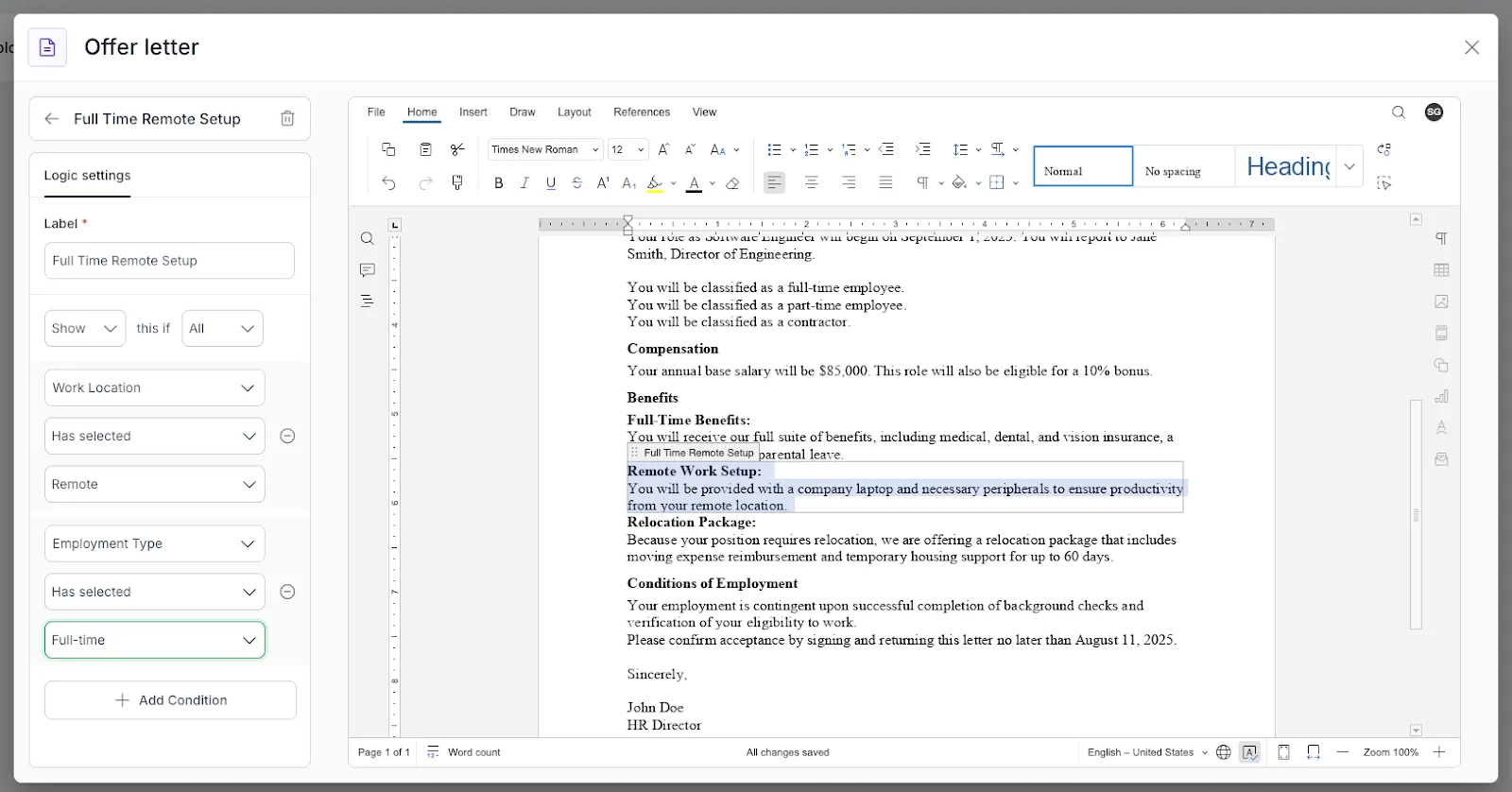Click the copy style (format painter) icon
1512x792 pixels.
click(x=457, y=182)
